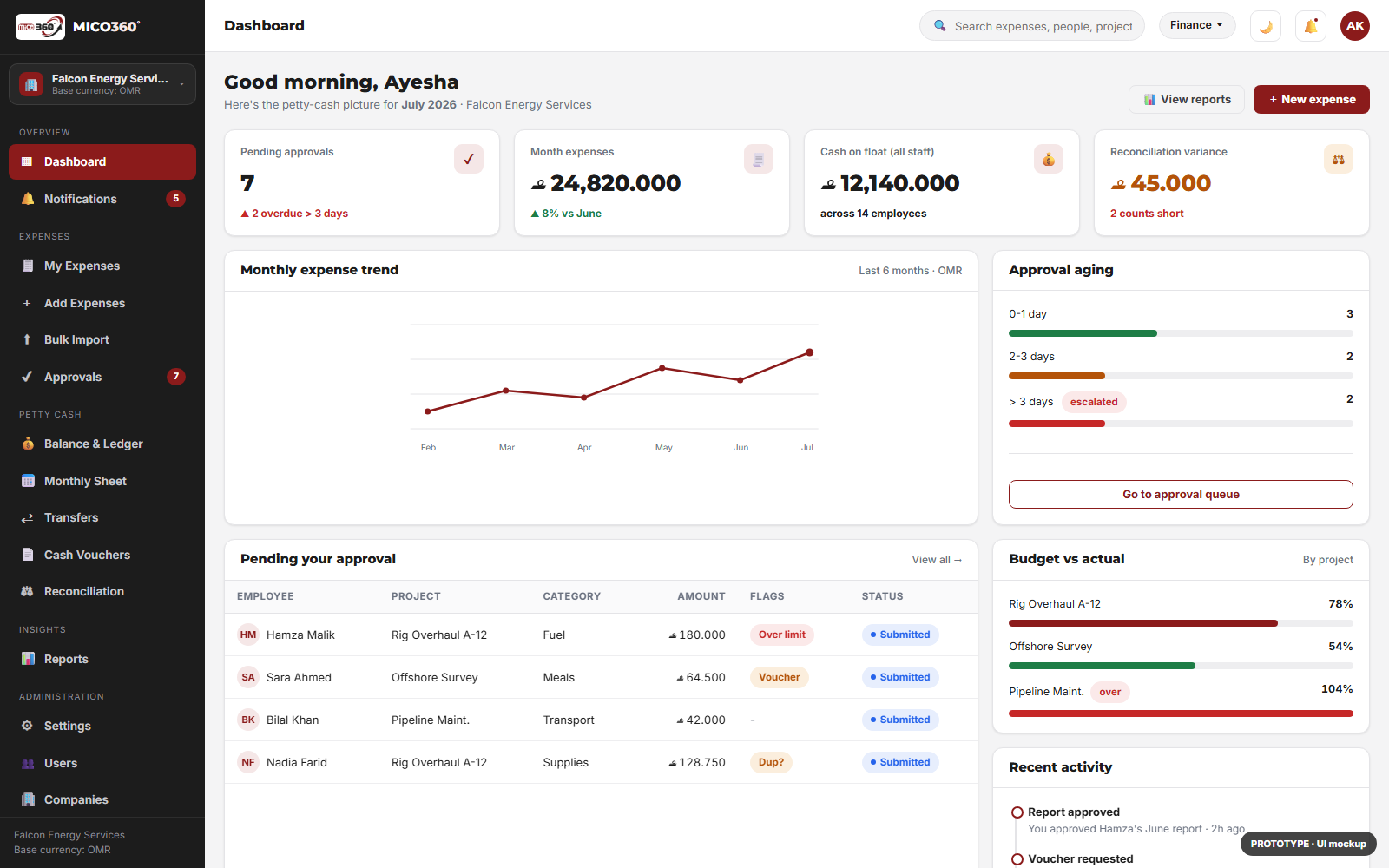Image resolution: width=1389 pixels, height=868 pixels.
Task: Open Reports in sidebar
Action: 102,659
